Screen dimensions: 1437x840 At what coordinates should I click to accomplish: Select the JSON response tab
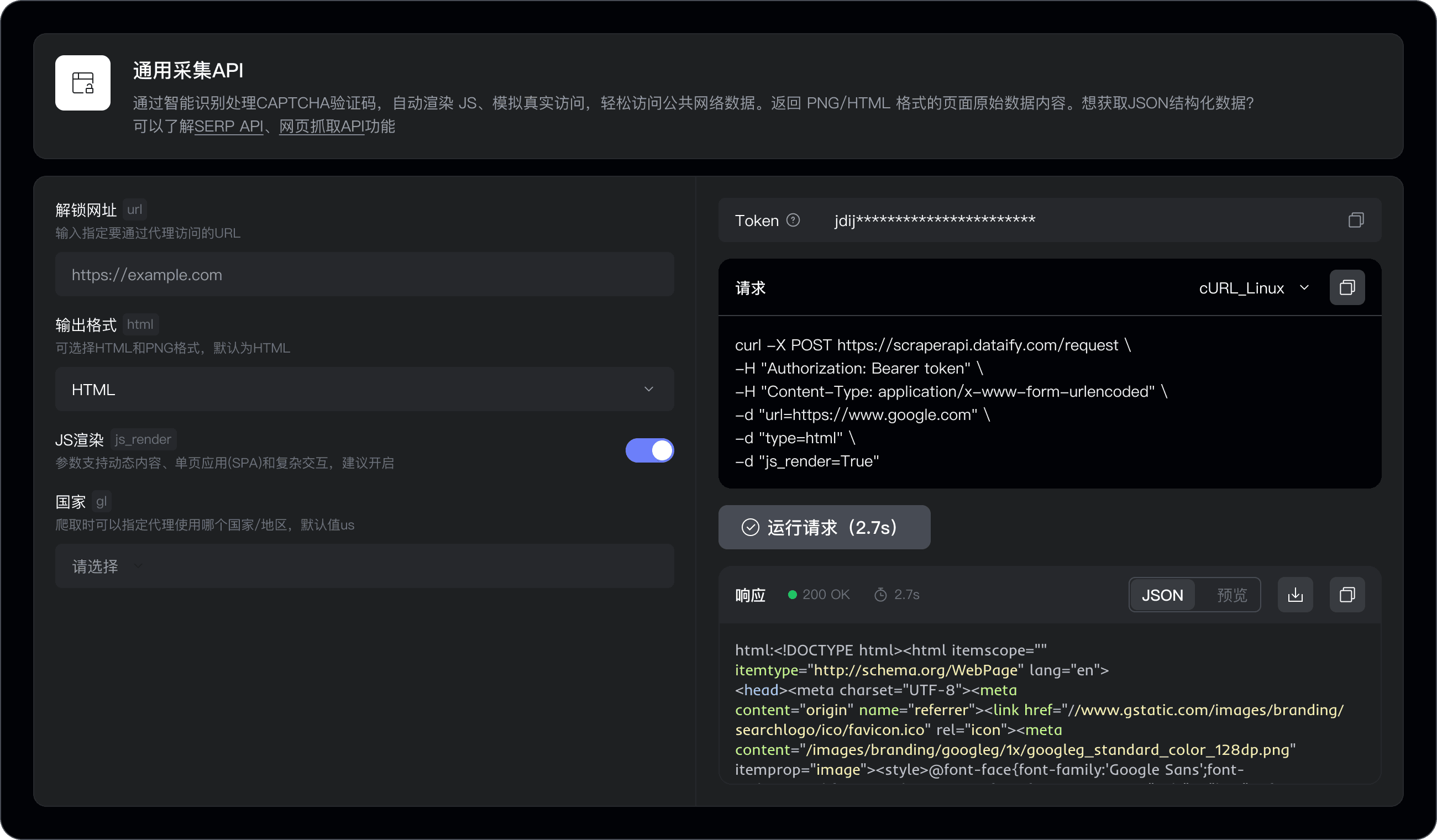(1163, 595)
